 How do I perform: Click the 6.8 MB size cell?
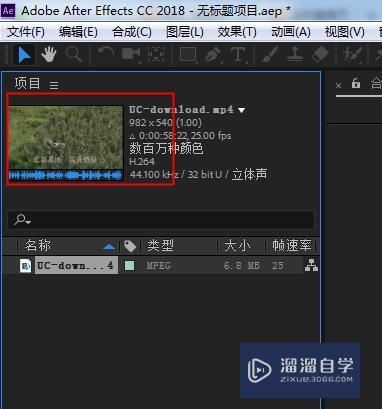click(242, 266)
